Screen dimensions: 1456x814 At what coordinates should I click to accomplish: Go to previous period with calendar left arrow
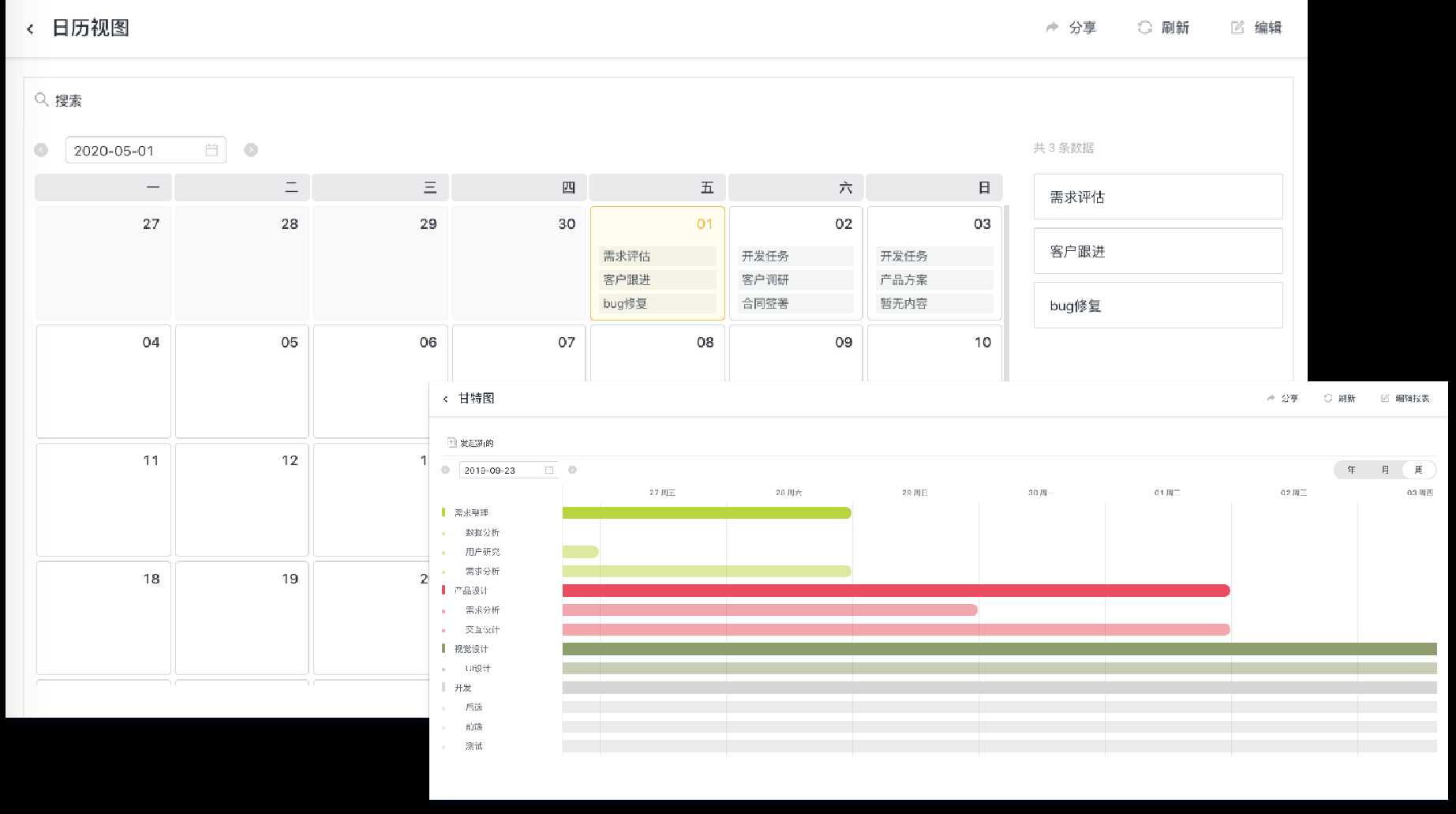click(41, 150)
